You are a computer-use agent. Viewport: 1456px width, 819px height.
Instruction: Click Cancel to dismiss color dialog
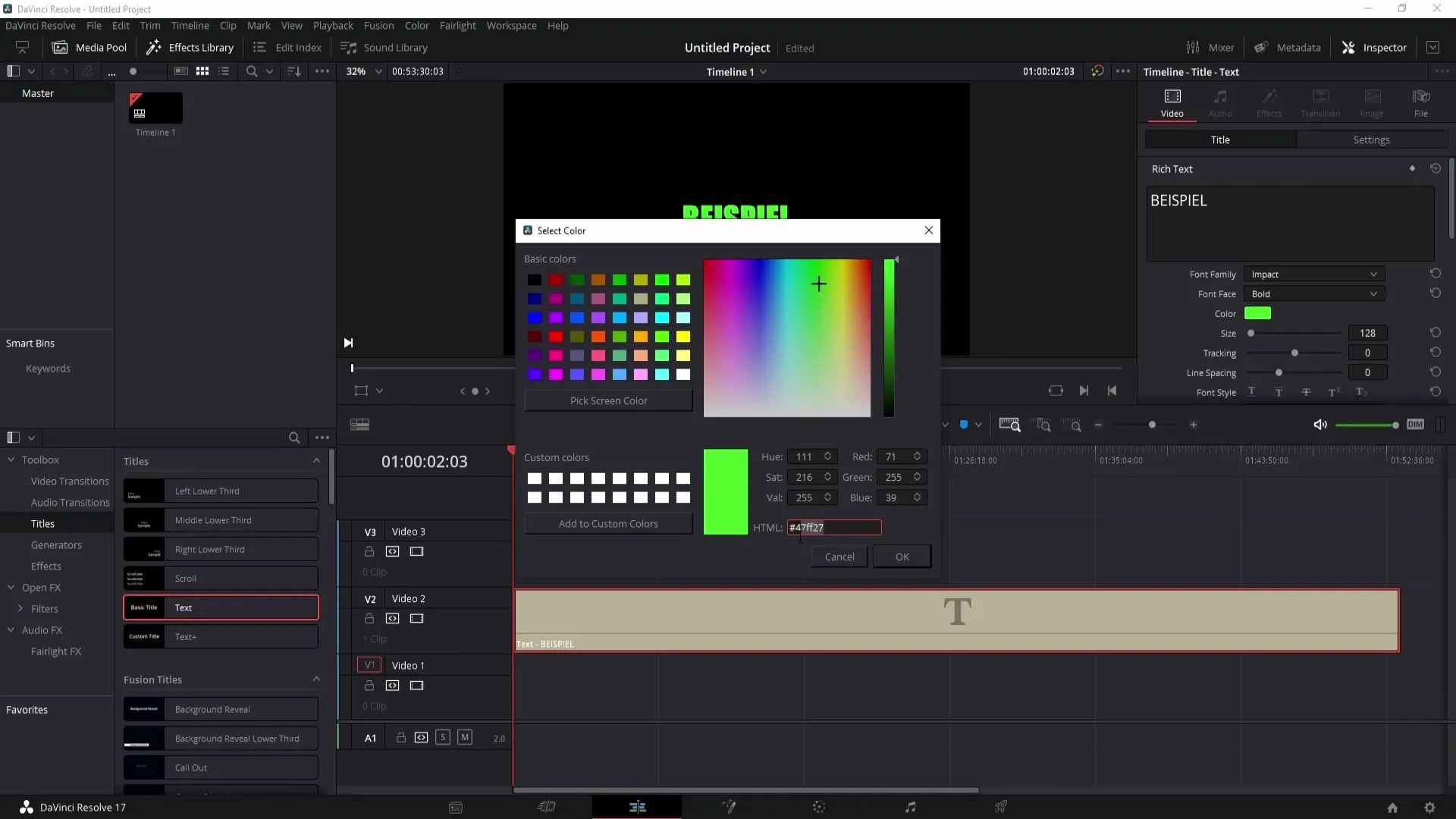[x=839, y=557]
